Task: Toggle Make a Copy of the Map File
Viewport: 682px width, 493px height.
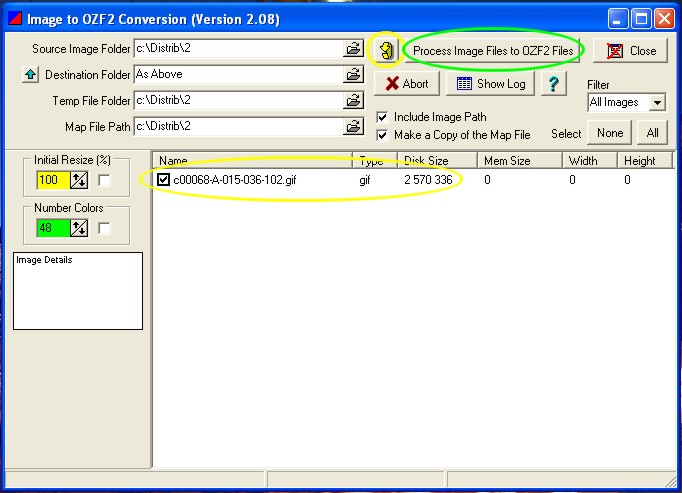Action: tap(382, 135)
